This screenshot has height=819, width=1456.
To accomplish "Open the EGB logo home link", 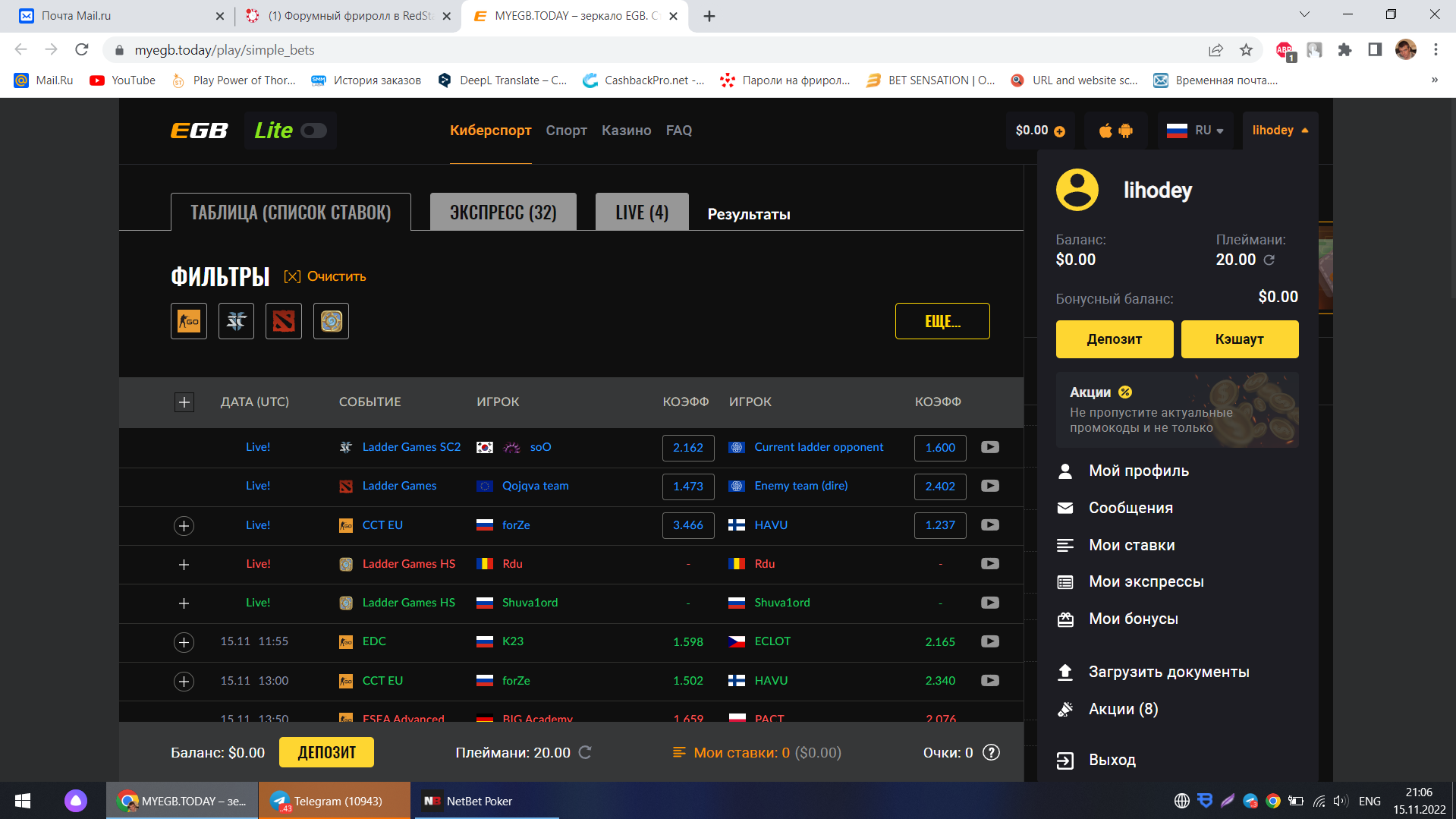I will coord(200,131).
